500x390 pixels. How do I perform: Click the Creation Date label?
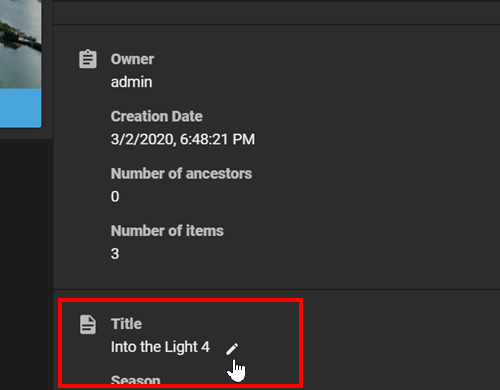tap(157, 116)
